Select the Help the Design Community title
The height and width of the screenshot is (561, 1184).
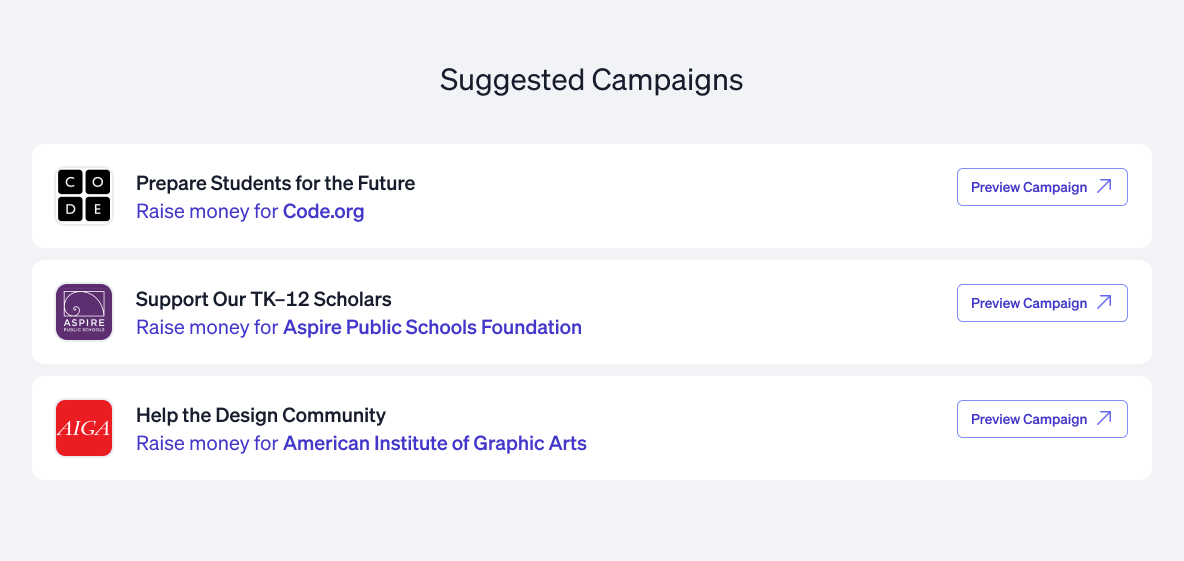click(x=261, y=415)
